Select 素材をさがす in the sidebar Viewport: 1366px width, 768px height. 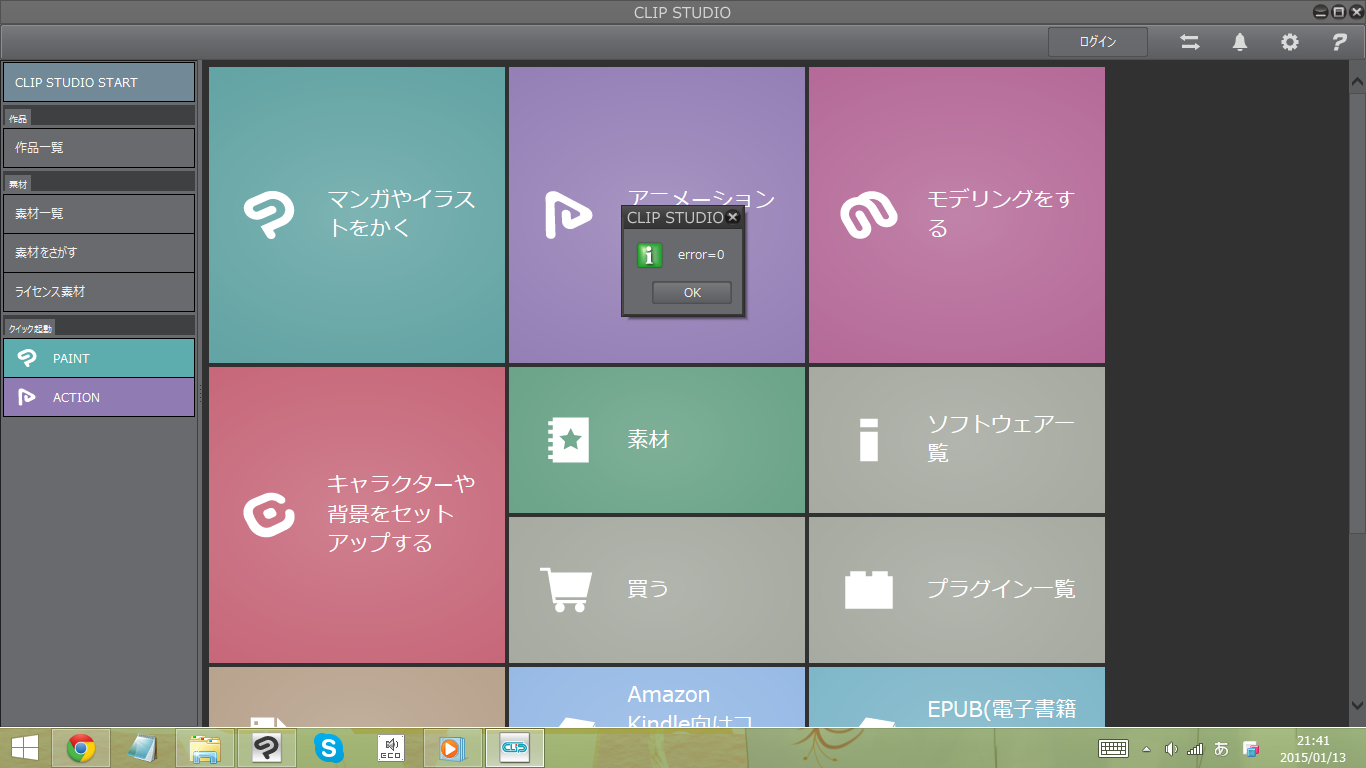pyautogui.click(x=99, y=253)
